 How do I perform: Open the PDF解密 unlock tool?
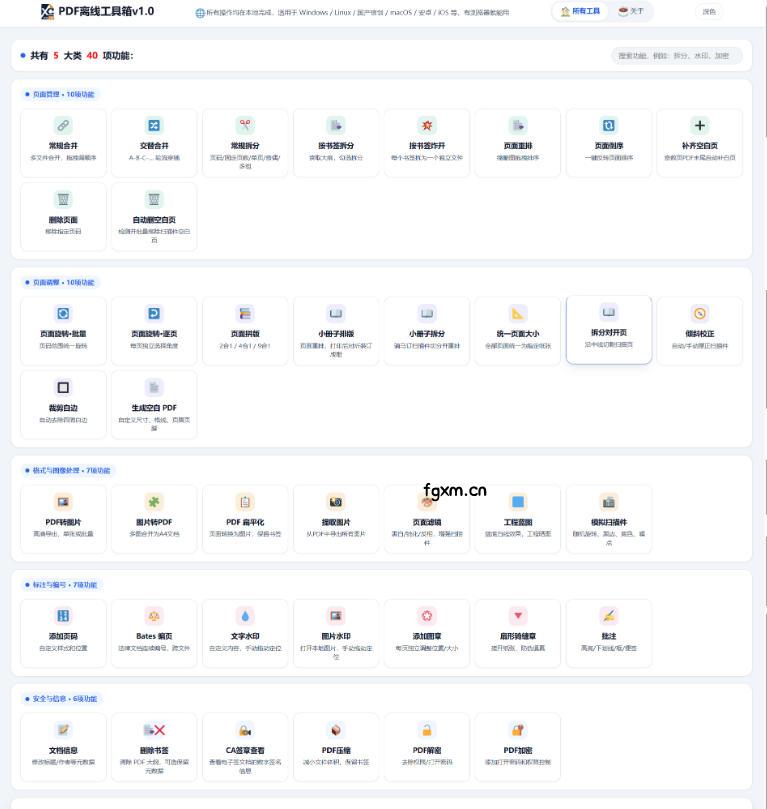coord(427,747)
